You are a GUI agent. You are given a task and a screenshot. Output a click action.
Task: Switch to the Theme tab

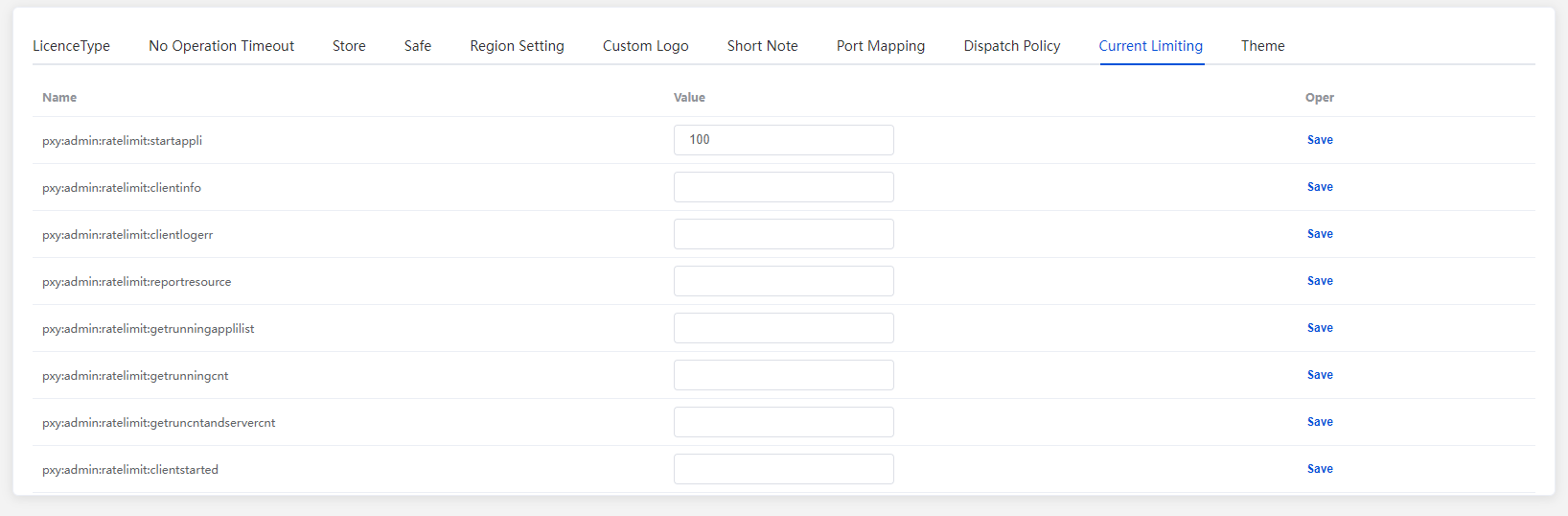[x=1263, y=46]
